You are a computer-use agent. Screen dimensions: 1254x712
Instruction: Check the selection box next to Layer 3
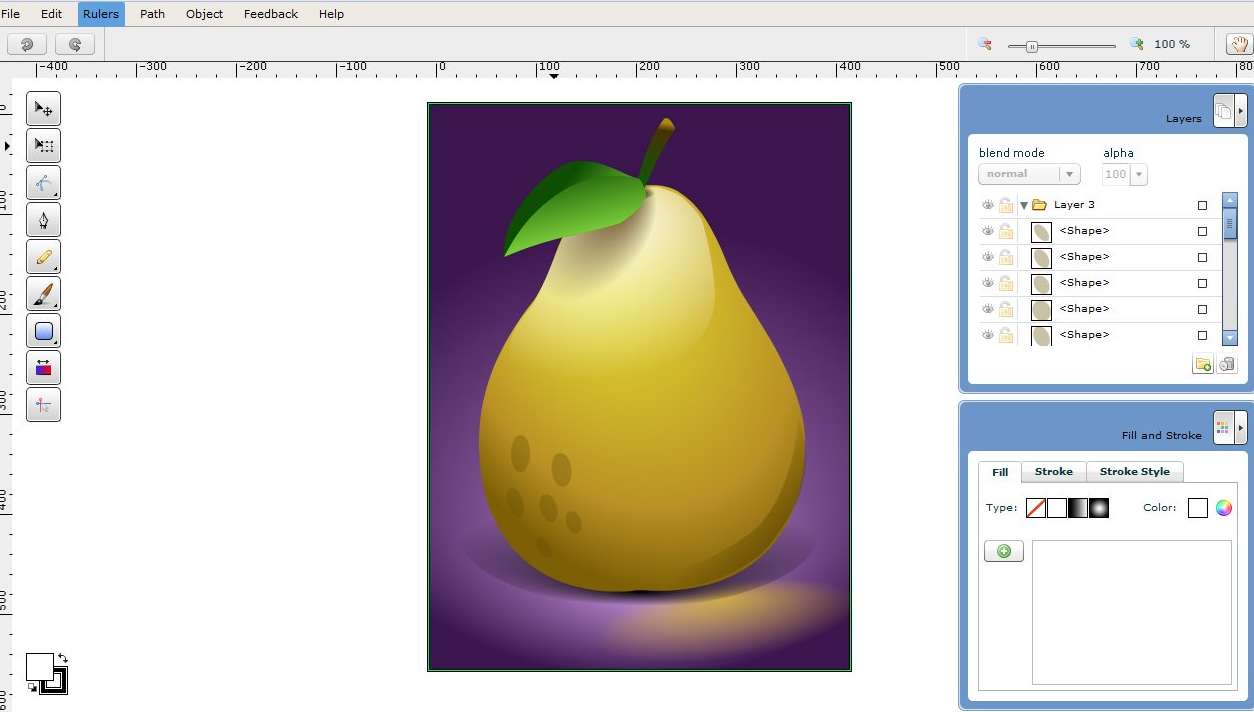click(1202, 204)
